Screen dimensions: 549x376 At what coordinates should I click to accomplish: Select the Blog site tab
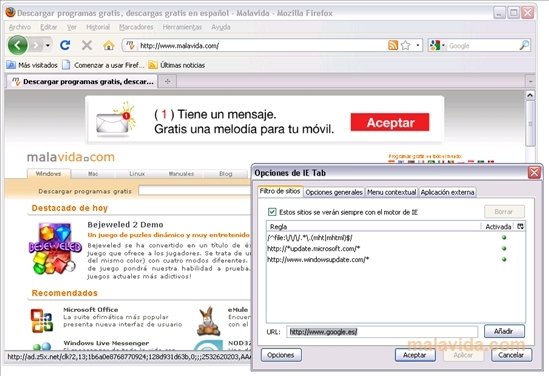click(225, 174)
